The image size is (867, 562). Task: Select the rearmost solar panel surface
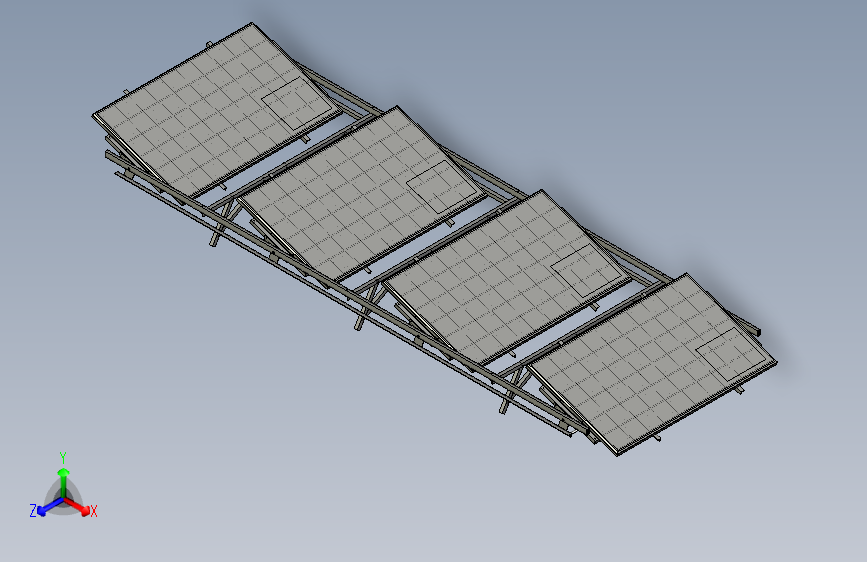pyautogui.click(x=217, y=110)
